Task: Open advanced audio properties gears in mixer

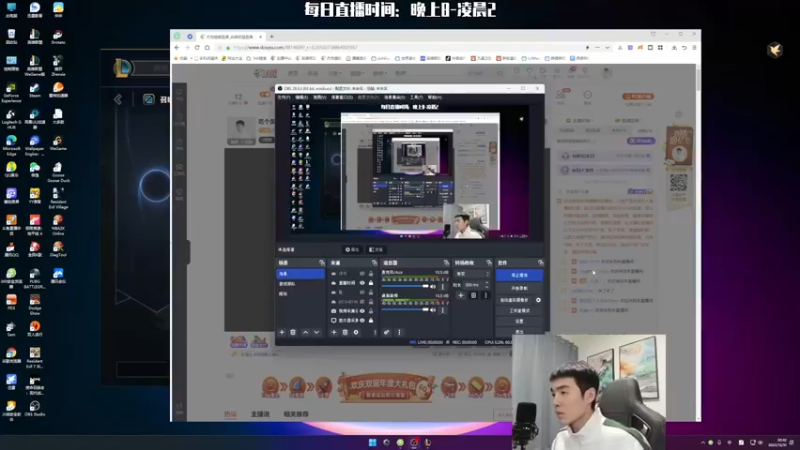Action: [387, 332]
